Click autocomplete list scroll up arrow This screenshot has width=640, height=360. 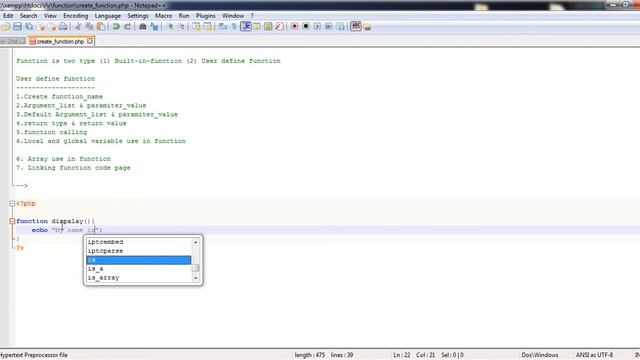point(196,242)
